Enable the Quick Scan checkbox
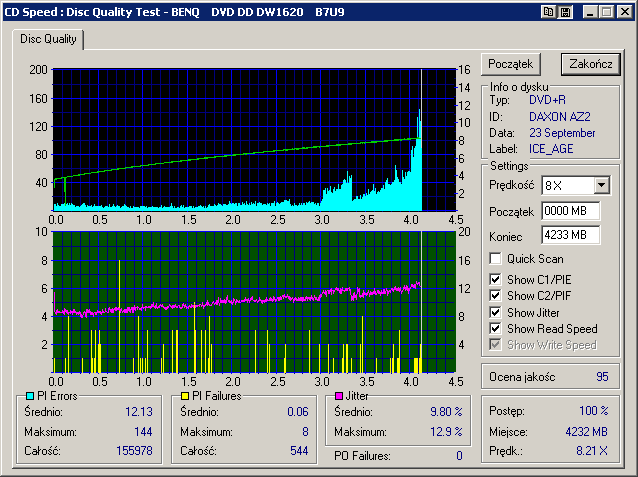 coord(495,258)
